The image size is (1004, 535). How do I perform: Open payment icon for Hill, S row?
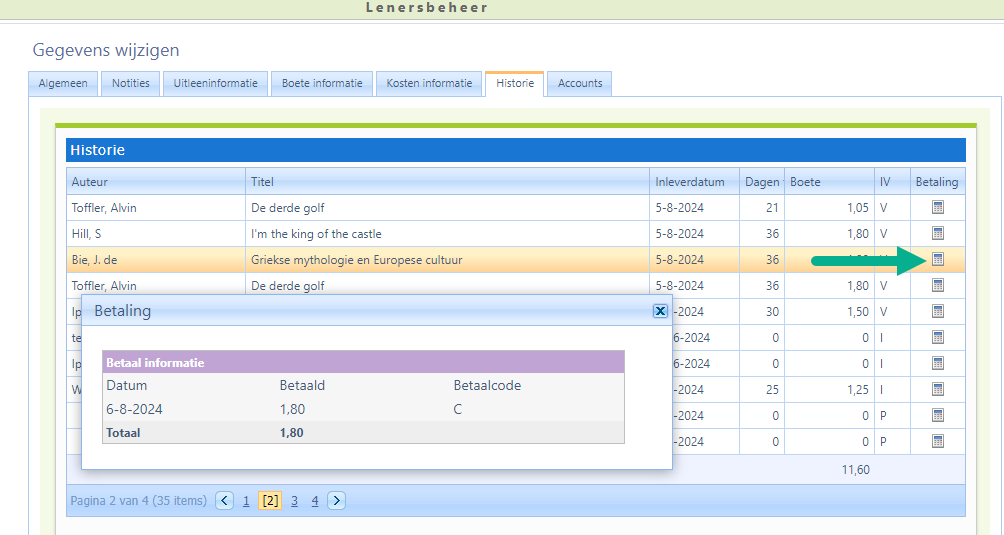click(x=937, y=234)
